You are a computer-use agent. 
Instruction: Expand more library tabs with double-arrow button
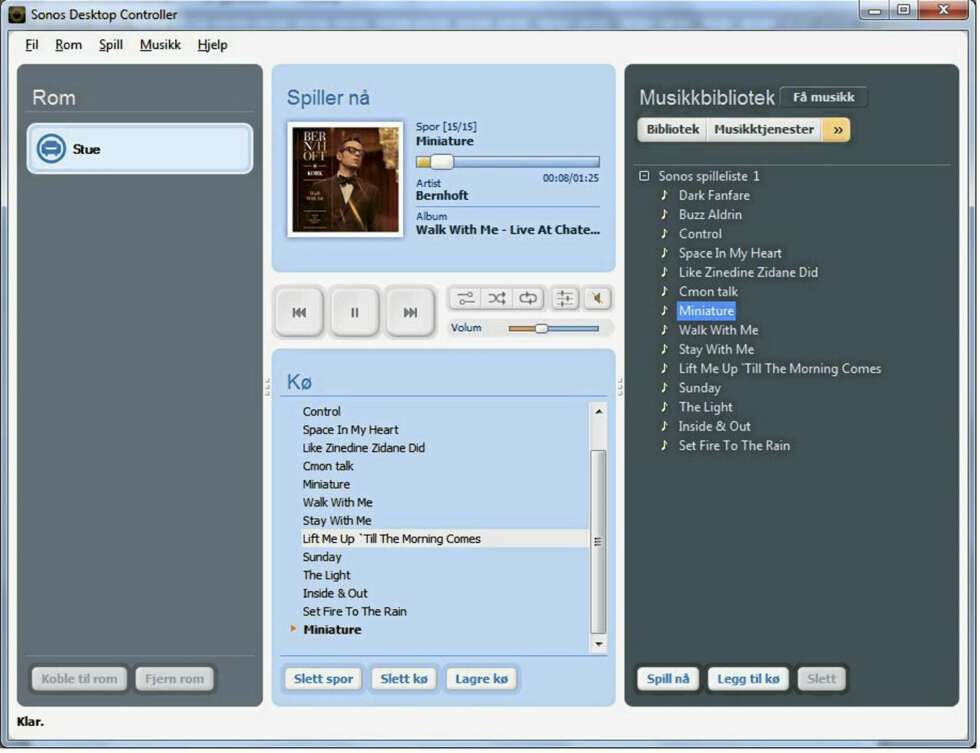[x=838, y=130]
